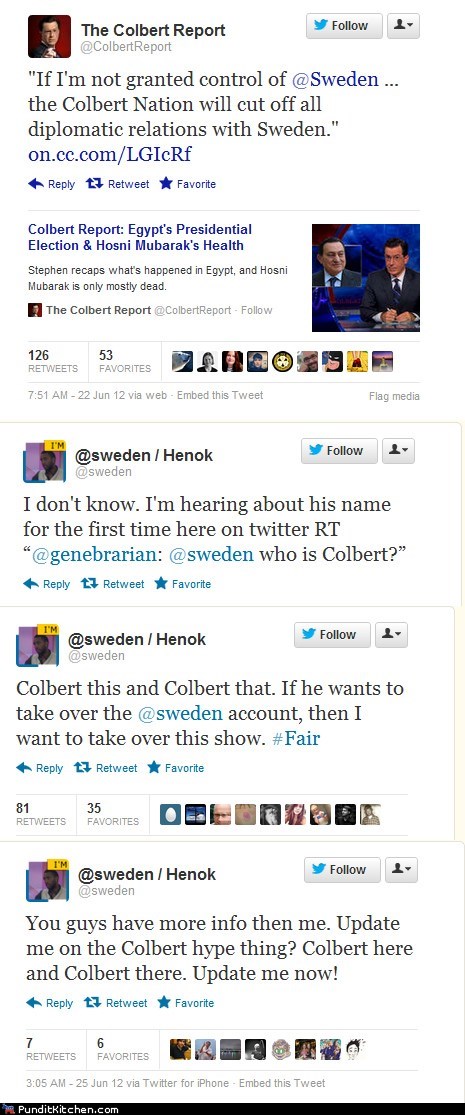This screenshot has height=1115, width=465.
Task: Favorite the Colbert Report tweet with star
Action: tap(188, 184)
